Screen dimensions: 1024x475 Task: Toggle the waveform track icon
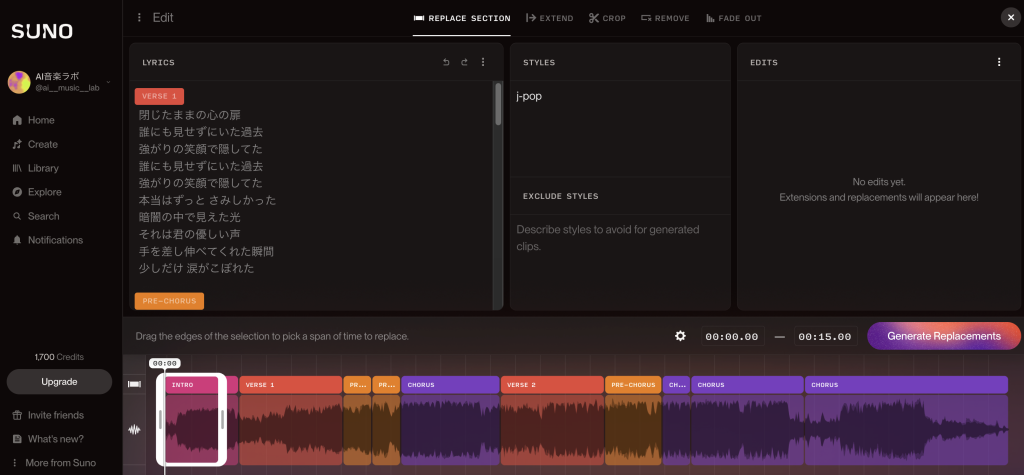134,430
